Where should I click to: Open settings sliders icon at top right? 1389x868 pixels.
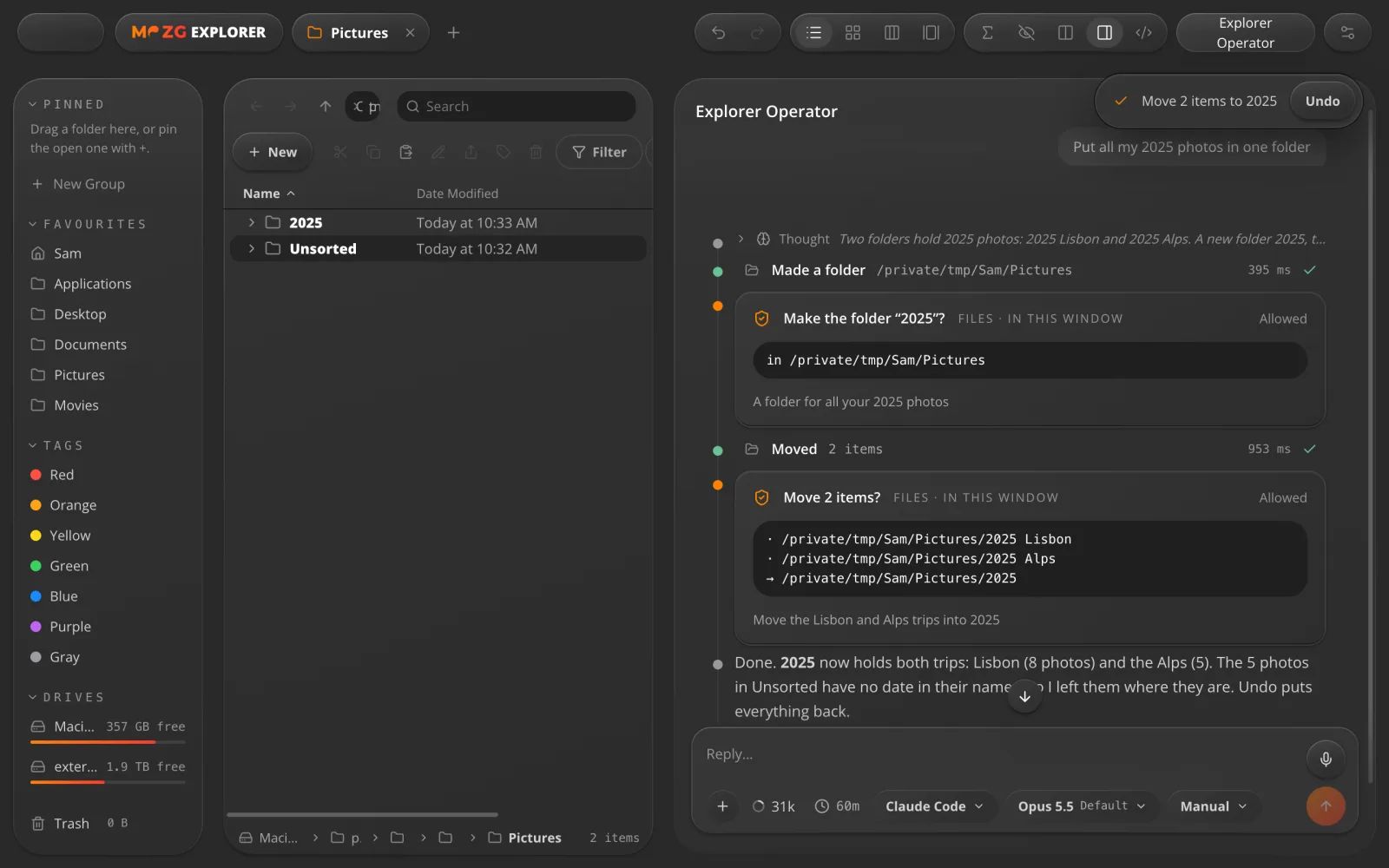click(1347, 33)
